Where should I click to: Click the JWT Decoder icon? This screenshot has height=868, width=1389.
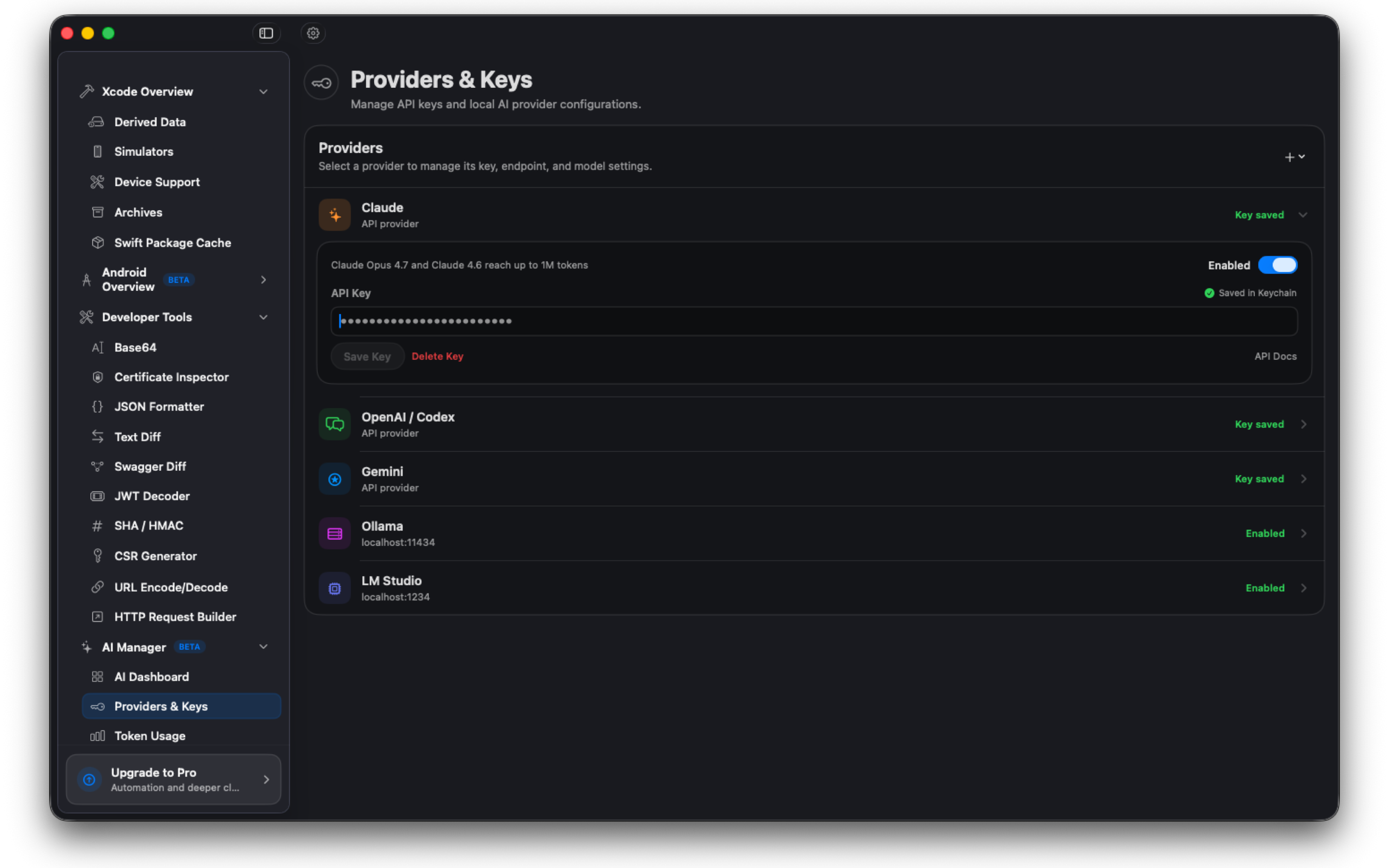[97, 496]
